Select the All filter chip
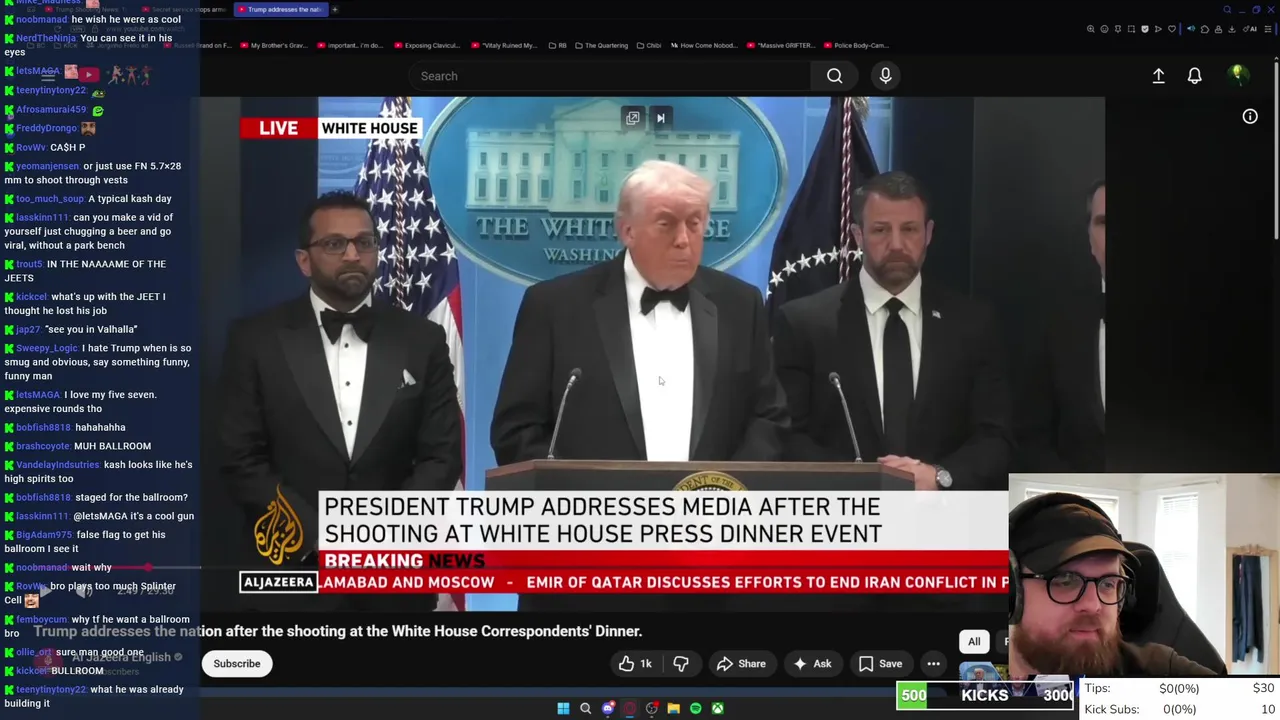 pos(974,642)
